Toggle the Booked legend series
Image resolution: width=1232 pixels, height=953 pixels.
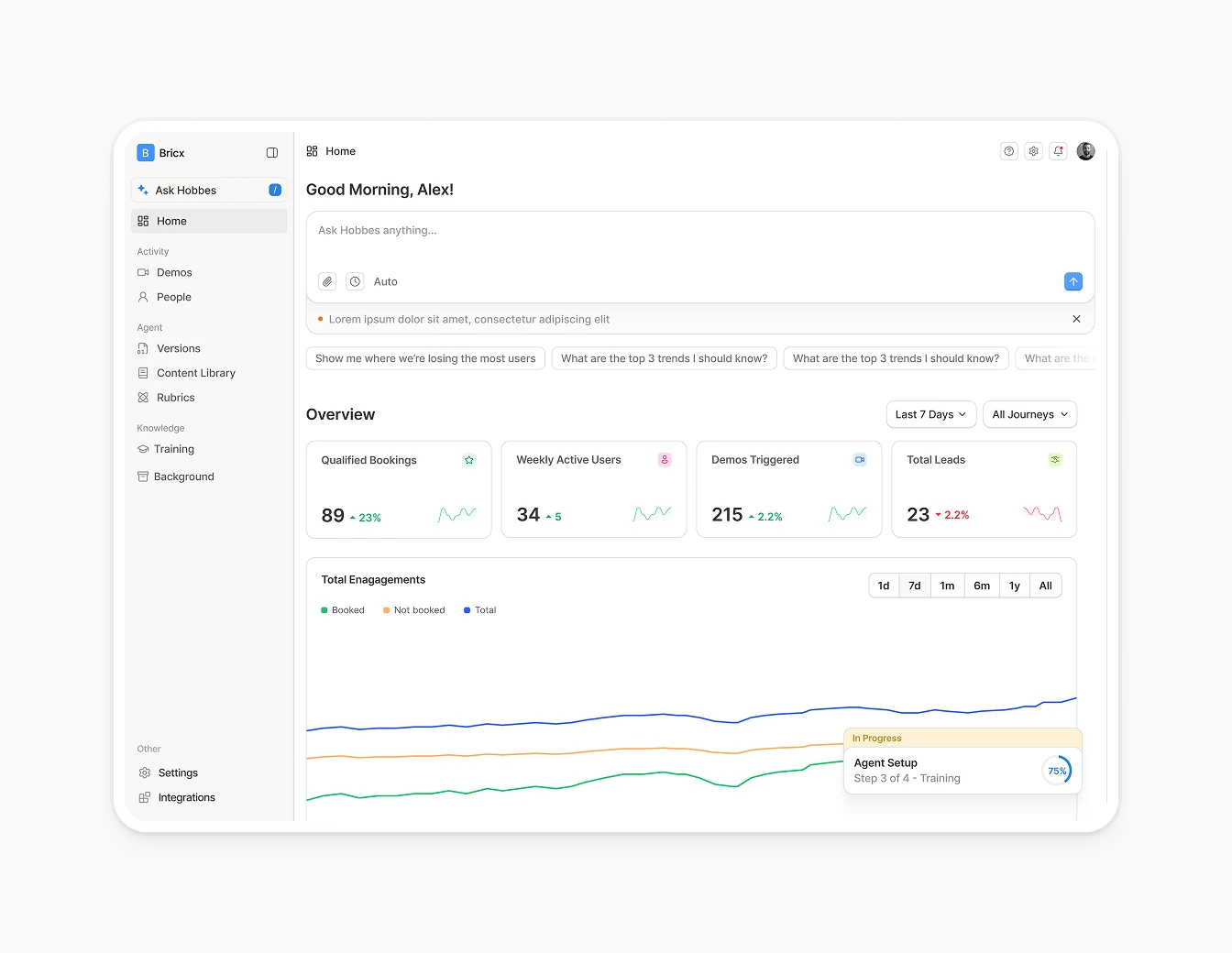coord(343,610)
